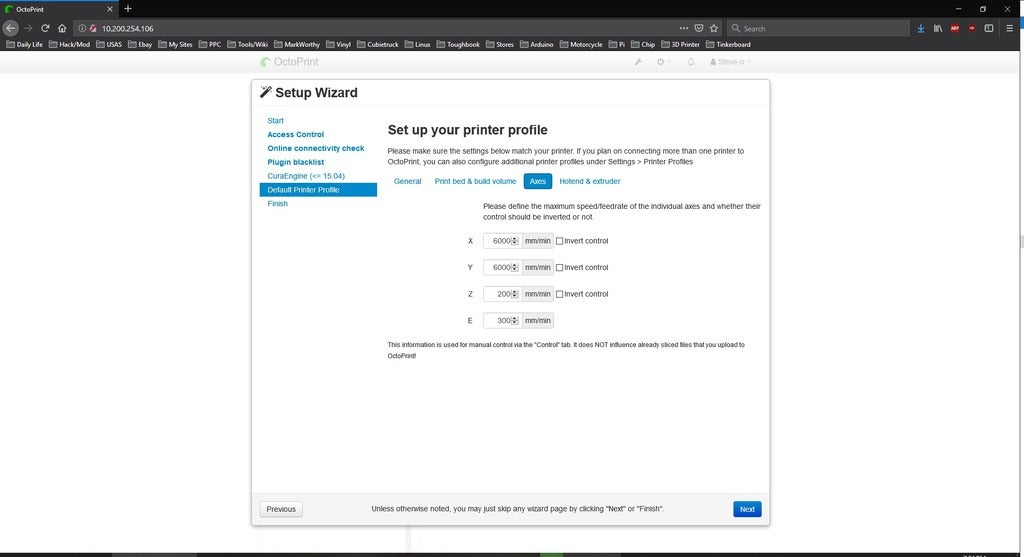Click the X axis speed field
The height and width of the screenshot is (557, 1024).
[x=502, y=241]
